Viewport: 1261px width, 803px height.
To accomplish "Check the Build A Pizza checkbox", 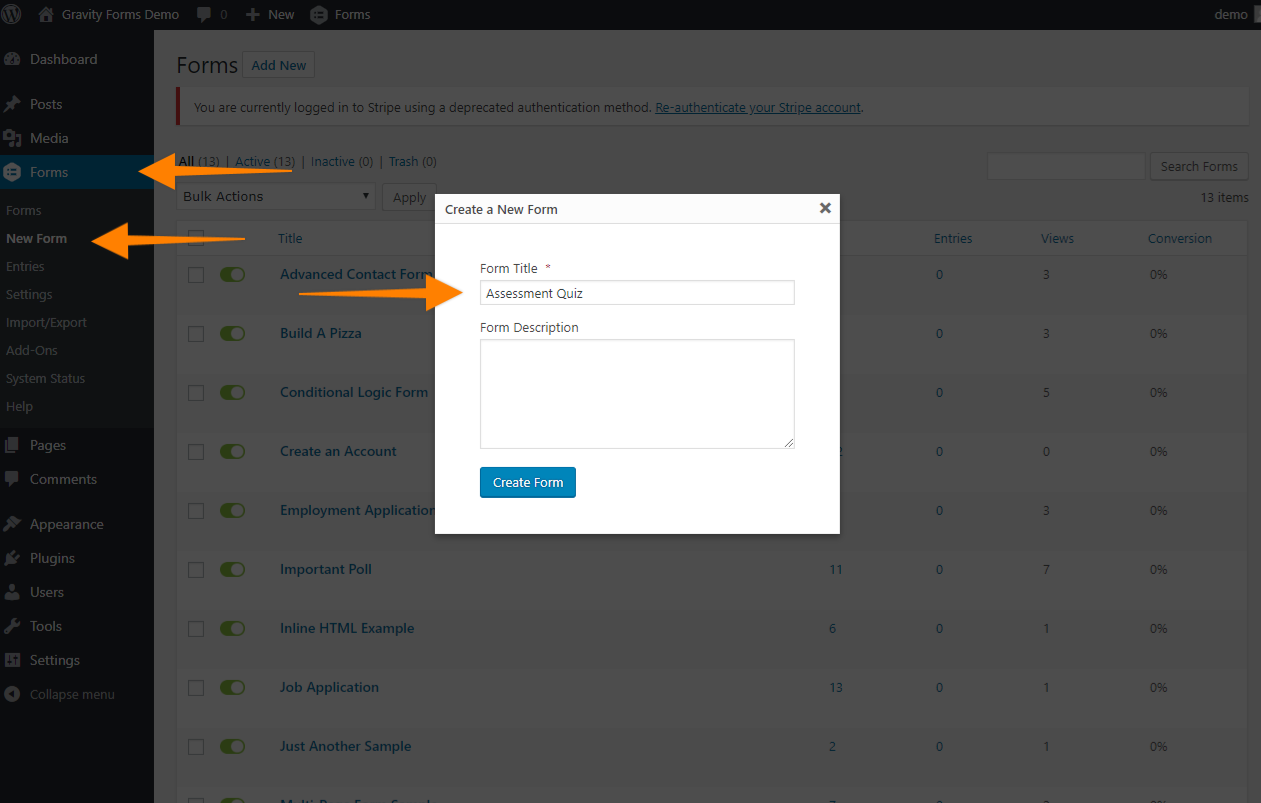I will click(196, 334).
